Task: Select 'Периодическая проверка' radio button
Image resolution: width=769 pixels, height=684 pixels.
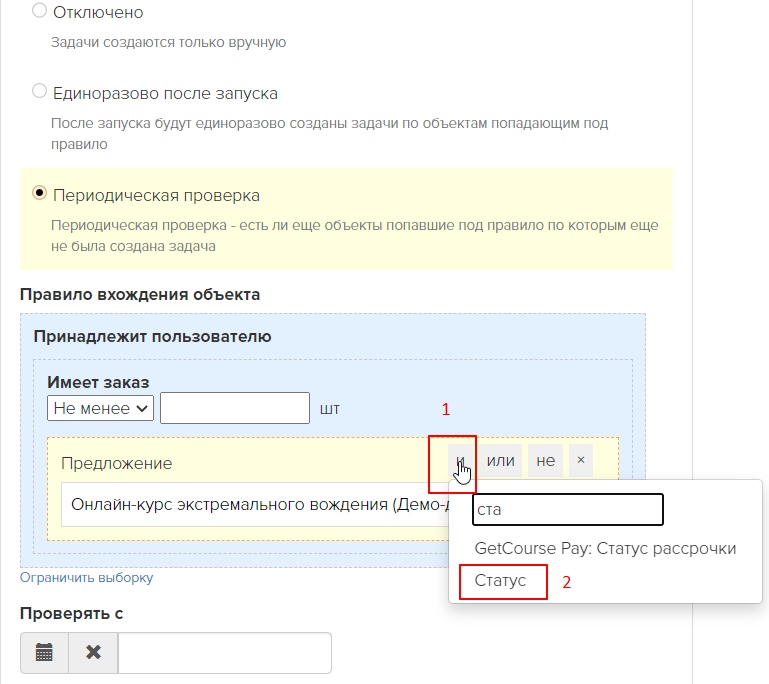Action: tap(40, 193)
